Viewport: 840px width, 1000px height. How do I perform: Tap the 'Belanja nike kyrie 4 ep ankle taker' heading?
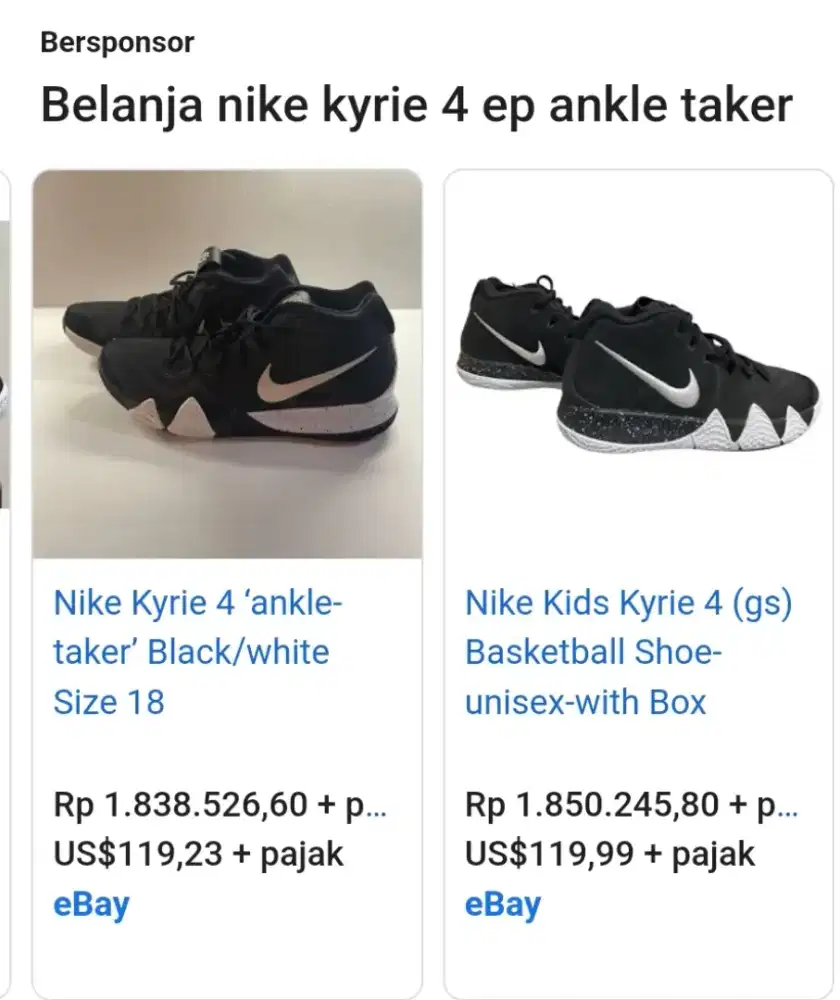coord(416,104)
